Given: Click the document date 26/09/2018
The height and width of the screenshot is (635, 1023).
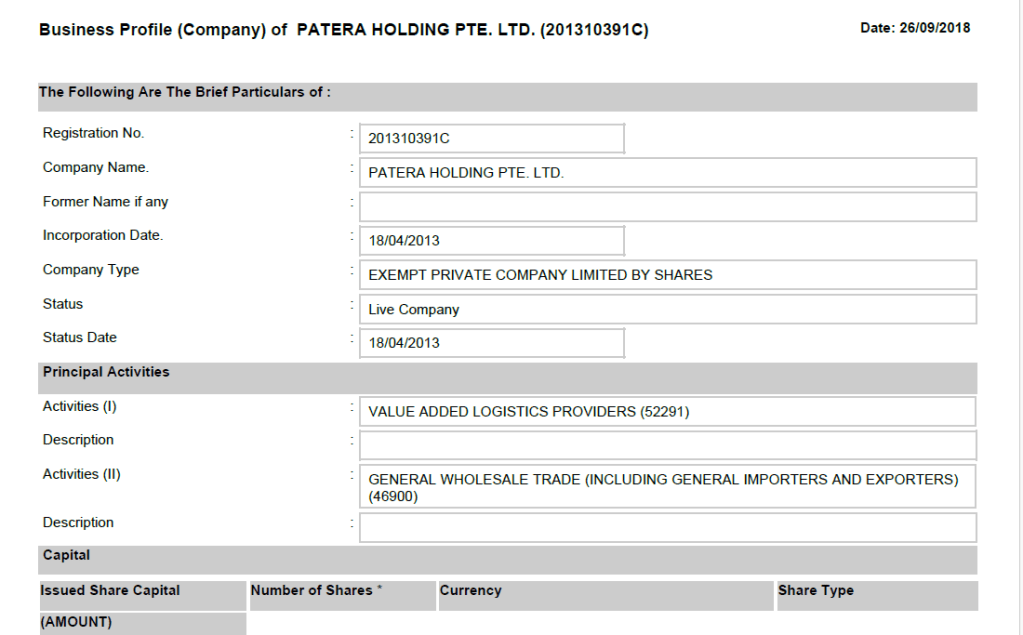Looking at the screenshot, I should tap(914, 28).
